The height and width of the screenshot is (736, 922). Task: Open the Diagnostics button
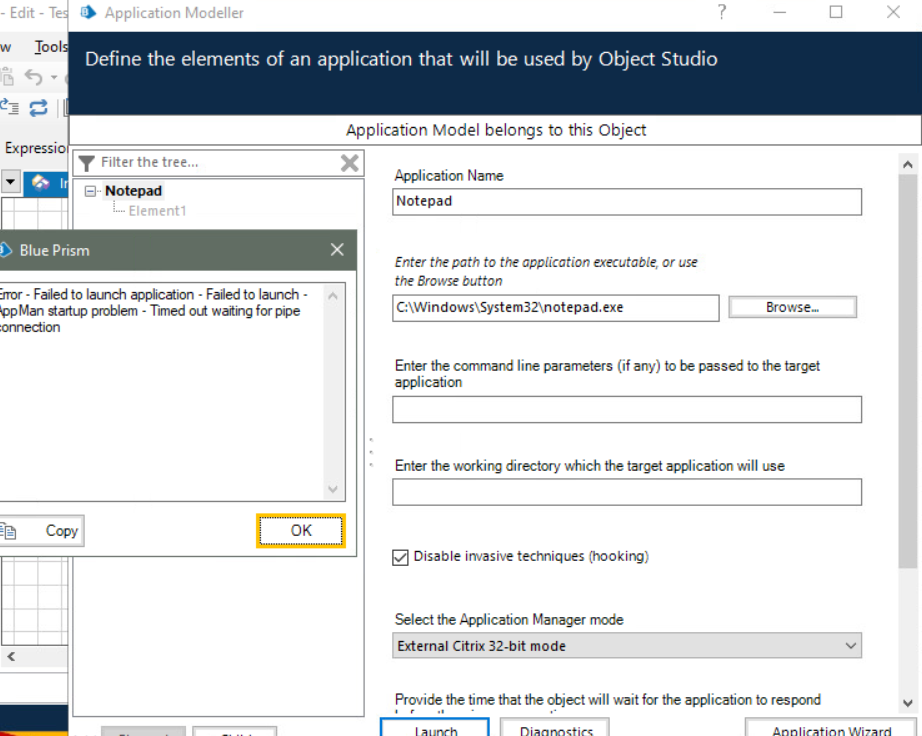555,728
